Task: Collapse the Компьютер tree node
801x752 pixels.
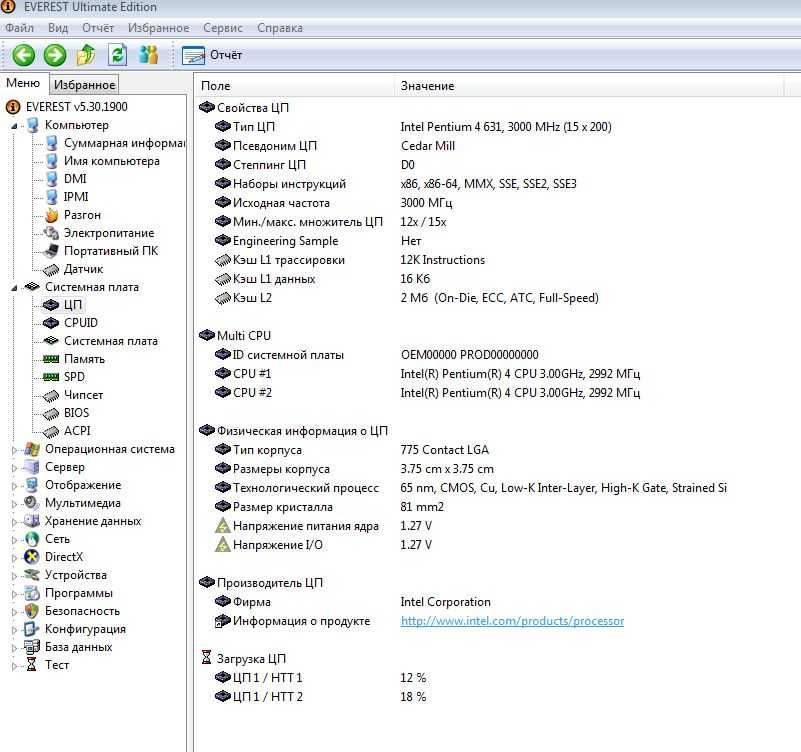Action: (x=14, y=126)
